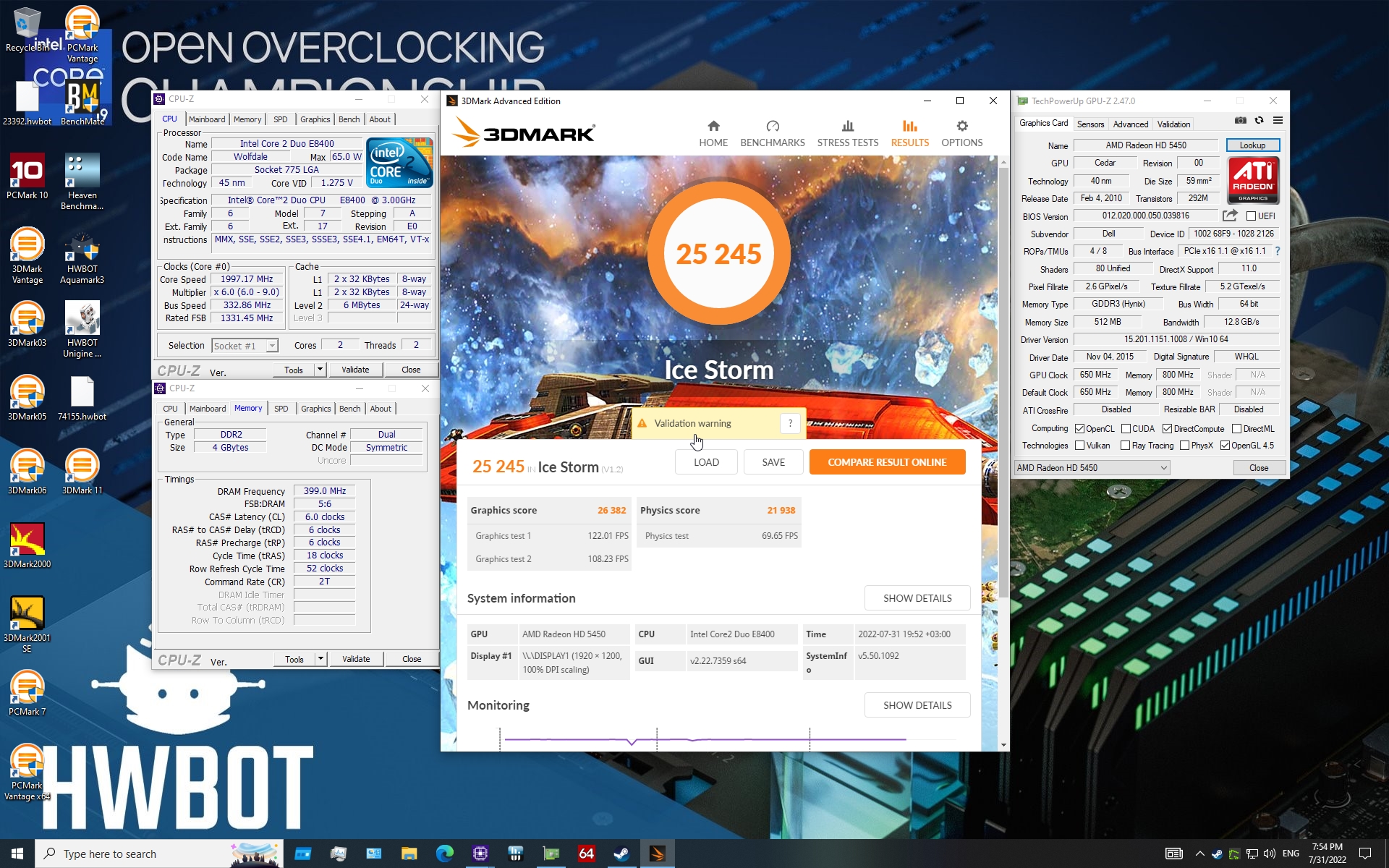
Task: Toggle the Vulkan checkbox in GPU-Z
Action: click(x=1079, y=446)
